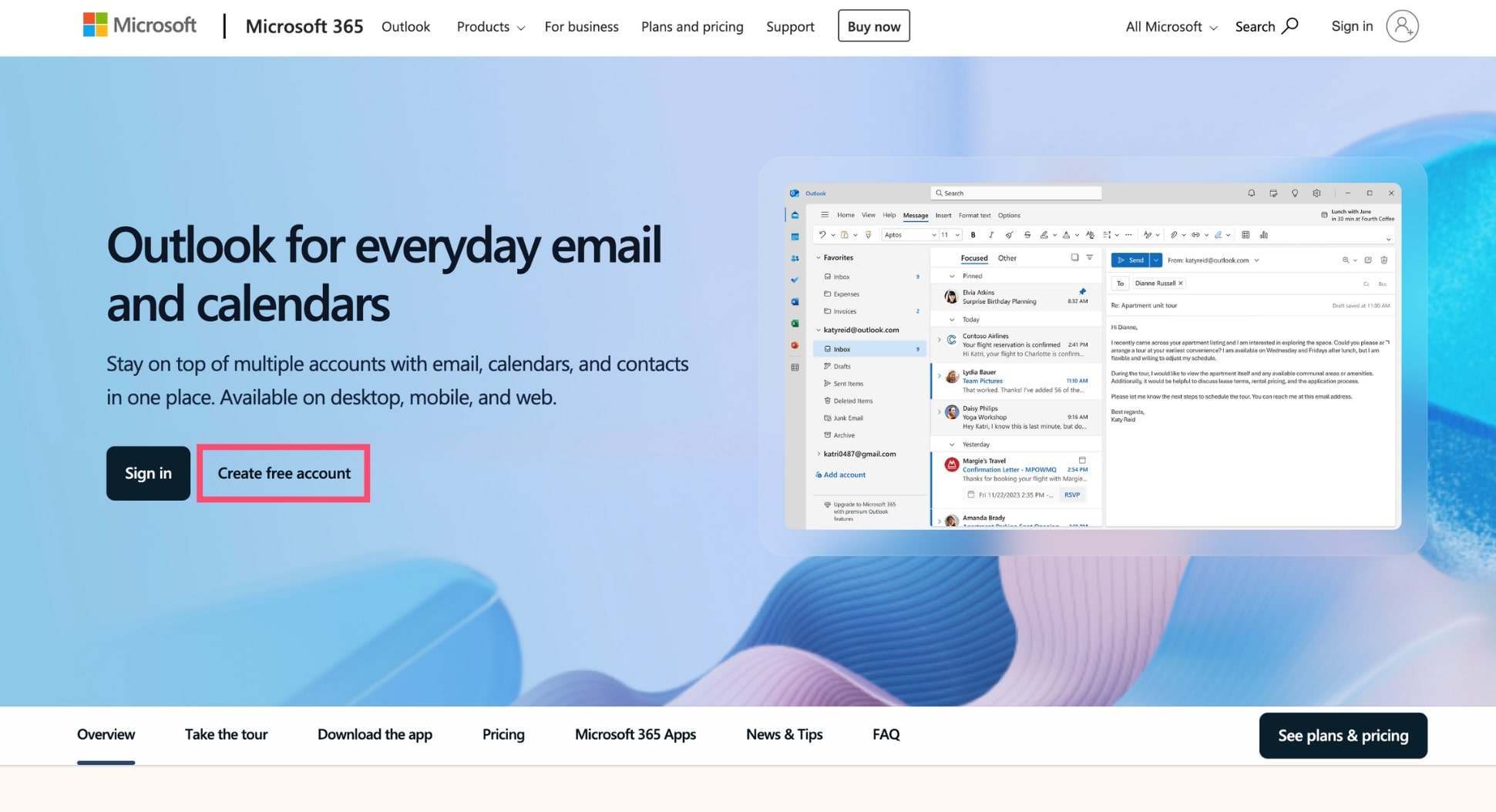Screen dimensions: 1496x812
Task: Select the Overview tab
Action: pos(106,734)
